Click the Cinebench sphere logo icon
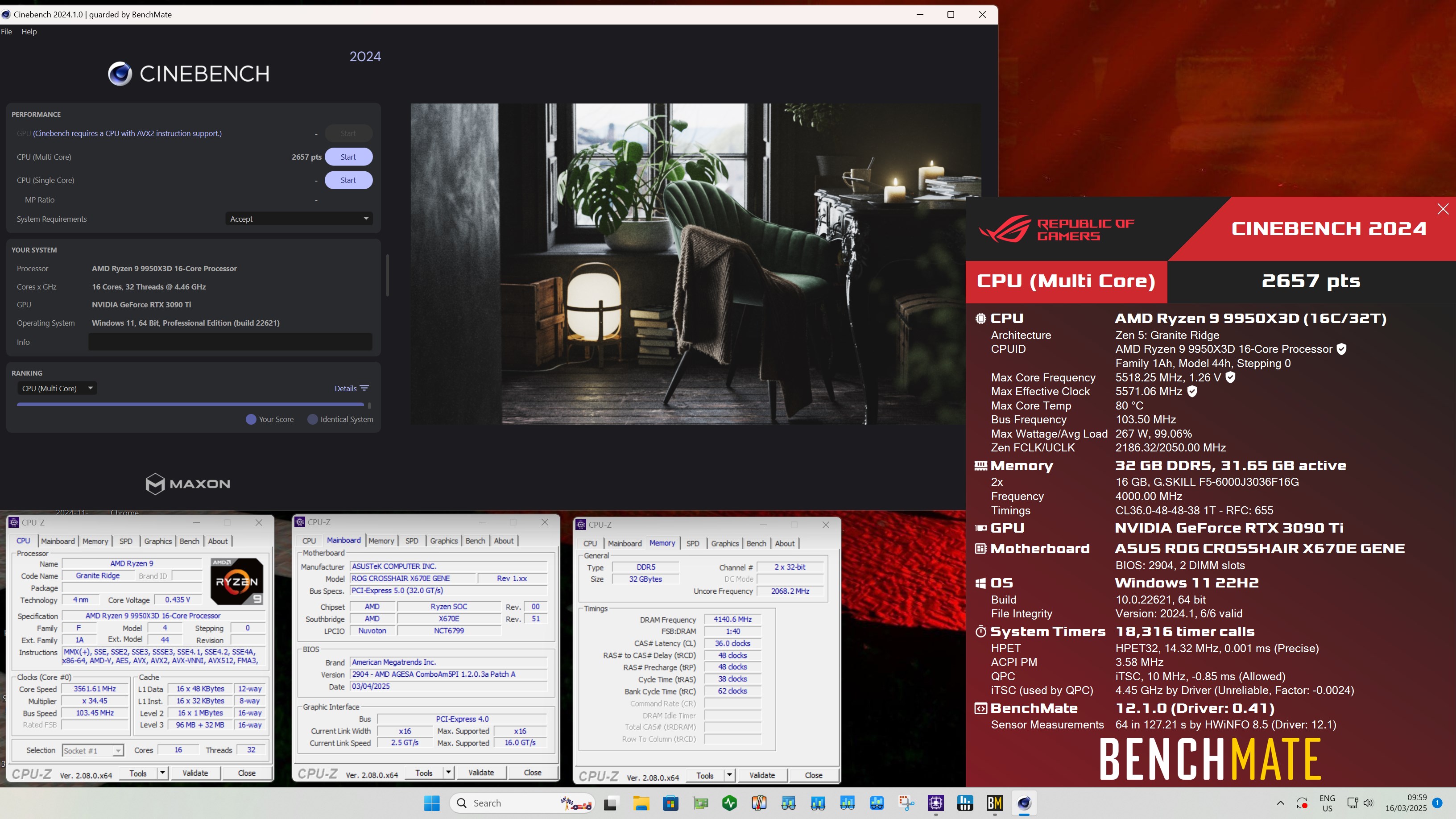Screen dimensions: 1456x819 (120, 74)
